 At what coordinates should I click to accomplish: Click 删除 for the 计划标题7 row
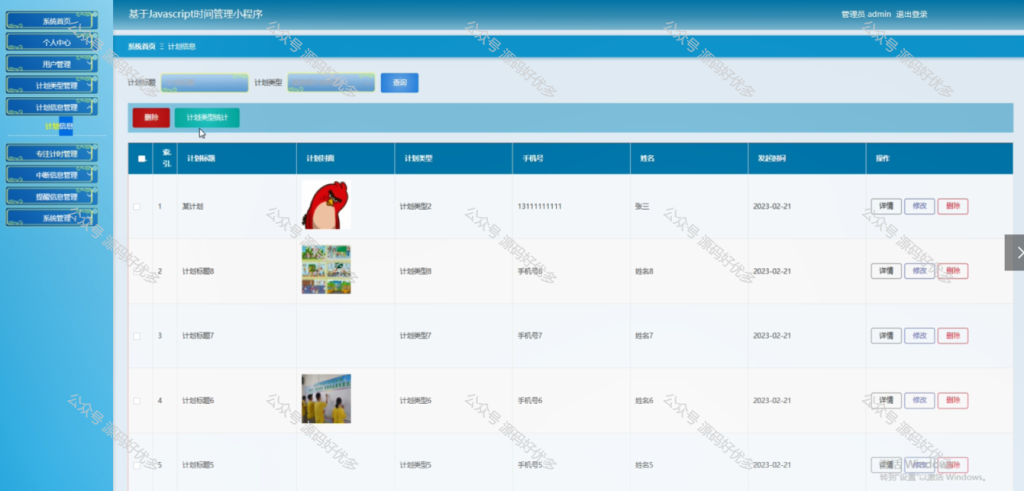(953, 336)
